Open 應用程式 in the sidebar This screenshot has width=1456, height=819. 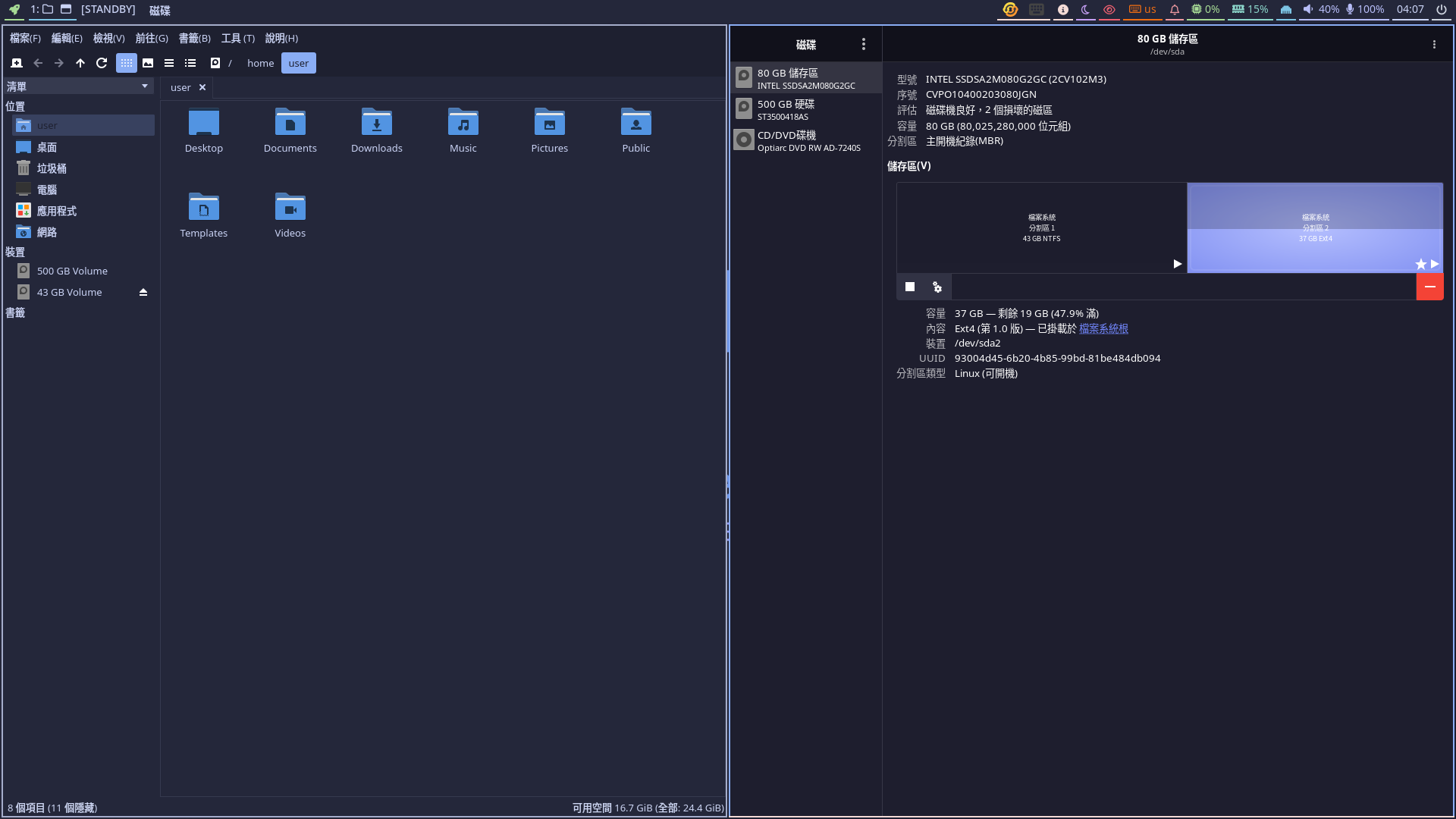click(83, 211)
